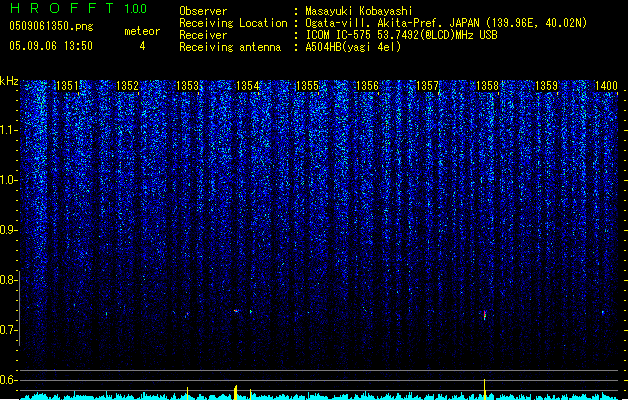
Task: Click receiver text ICOM IC-575 53.7492
Action: 401,35
